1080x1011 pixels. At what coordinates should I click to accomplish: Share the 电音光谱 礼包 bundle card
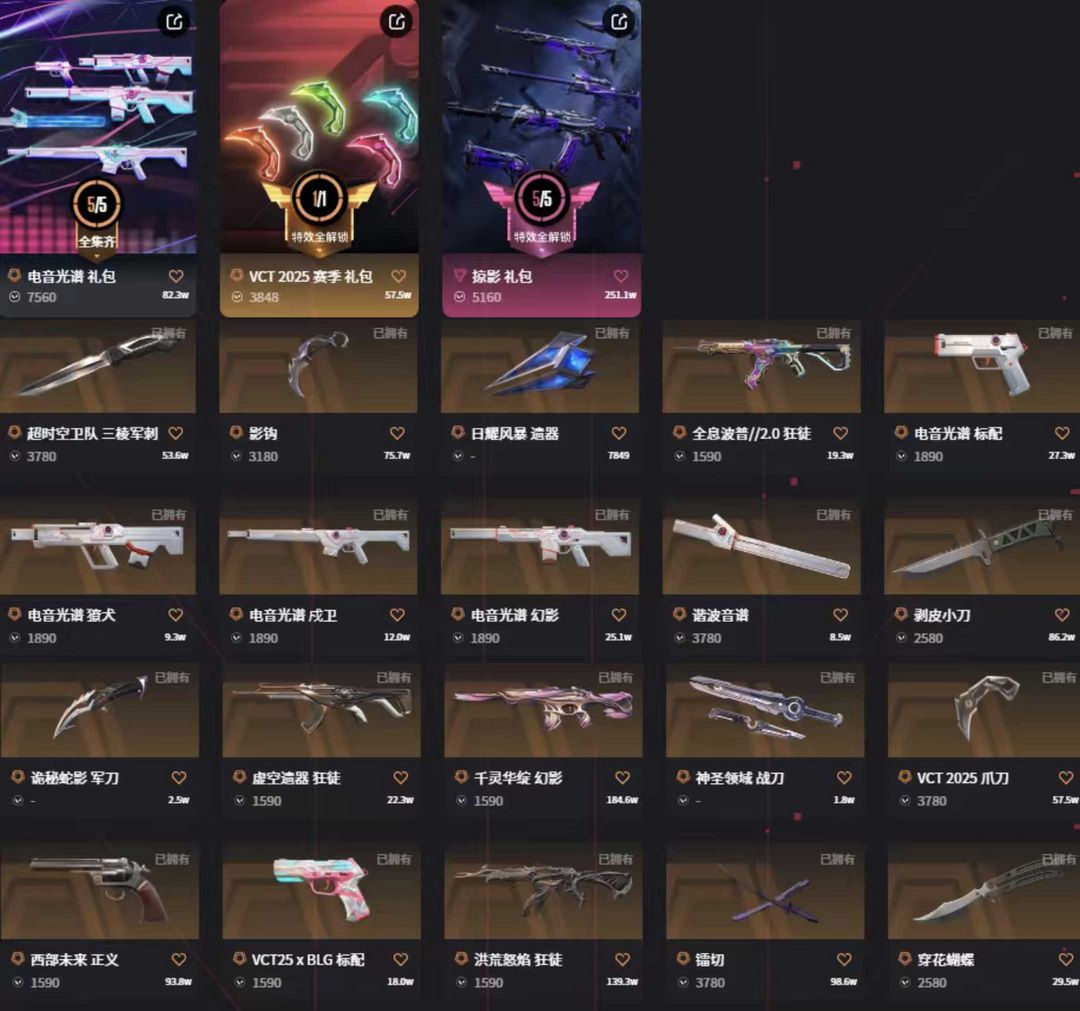point(174,21)
